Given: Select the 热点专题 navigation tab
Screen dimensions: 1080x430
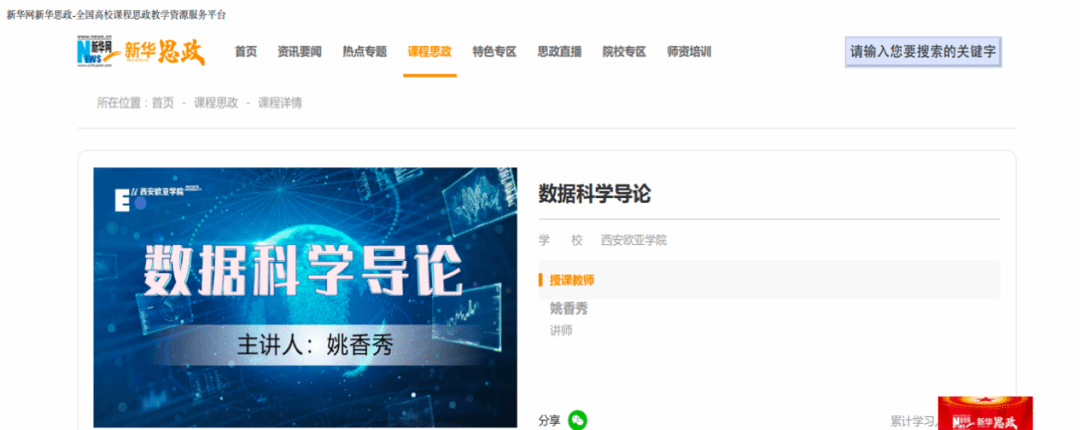Looking at the screenshot, I should point(364,52).
